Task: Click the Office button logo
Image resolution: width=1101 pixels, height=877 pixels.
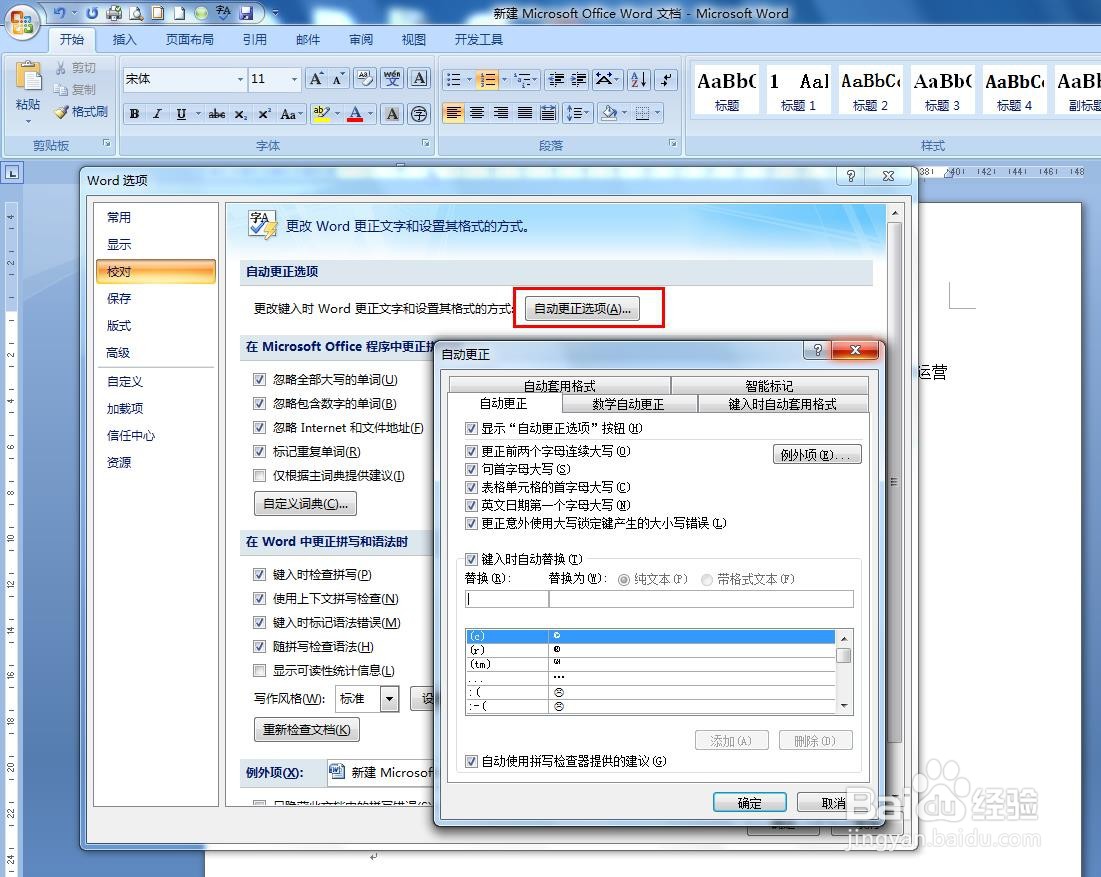Action: coord(22,21)
